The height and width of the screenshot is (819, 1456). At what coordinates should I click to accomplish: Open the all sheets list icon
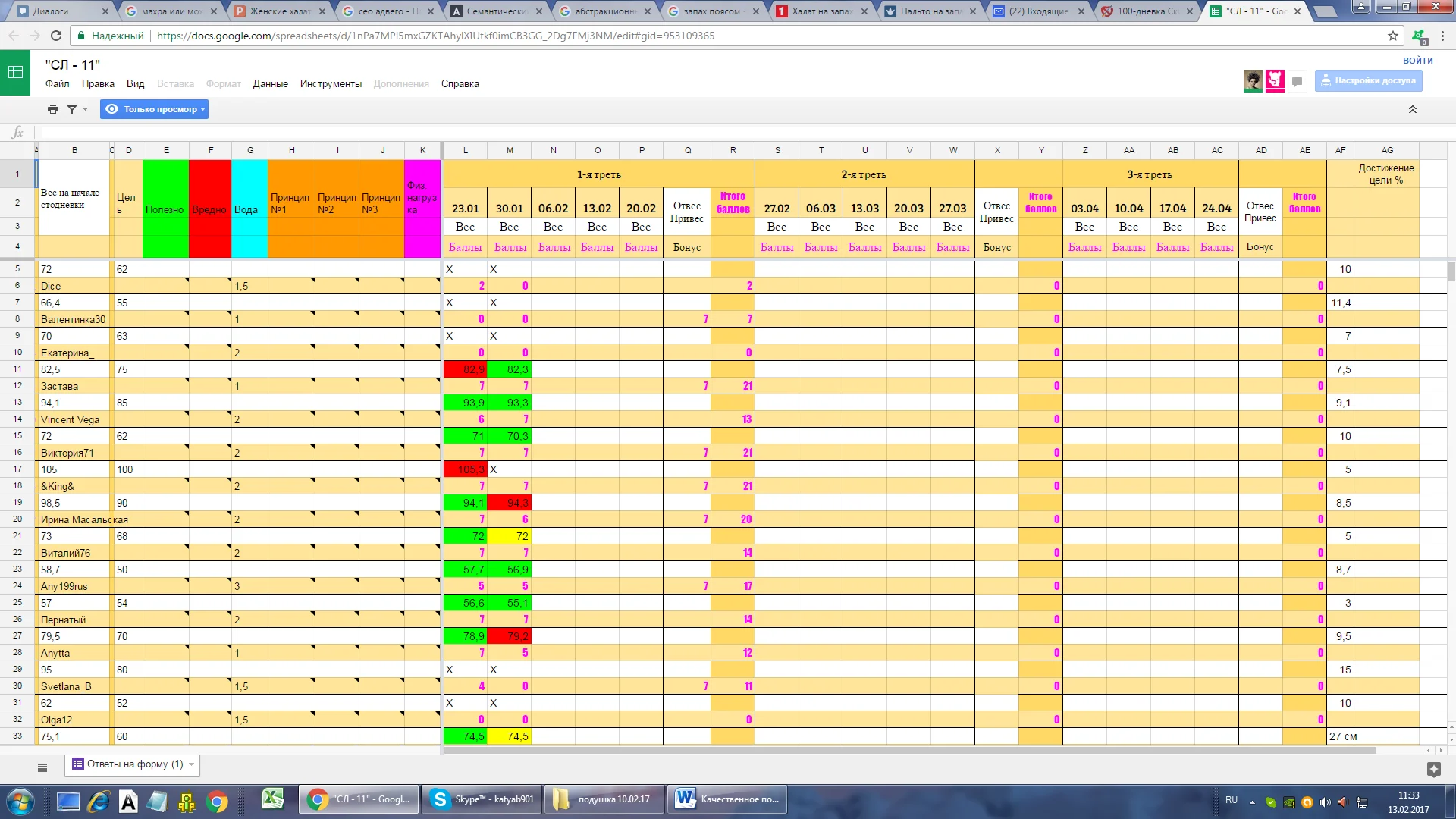(42, 767)
